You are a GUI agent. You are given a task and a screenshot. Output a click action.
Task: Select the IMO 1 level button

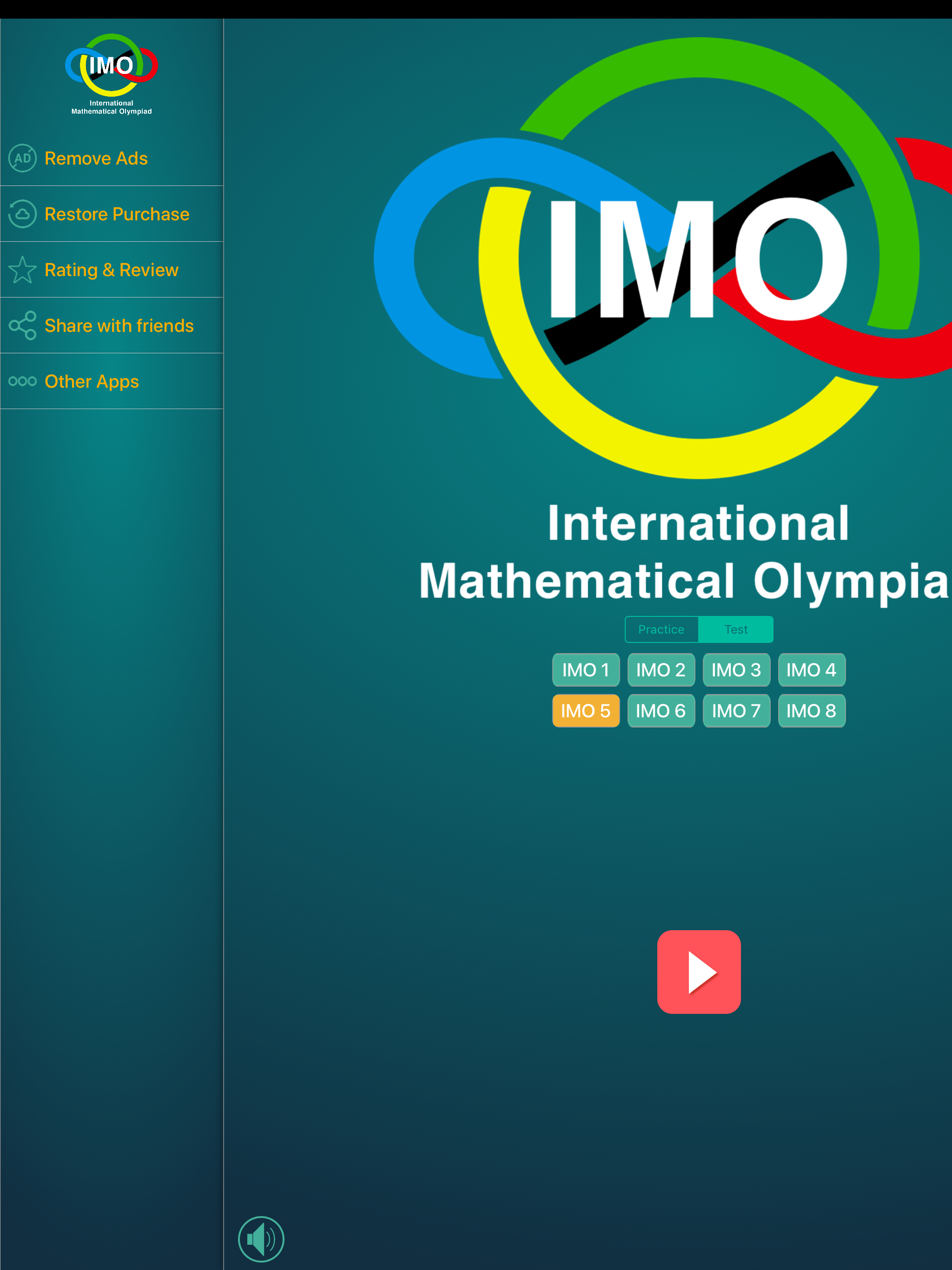point(586,669)
